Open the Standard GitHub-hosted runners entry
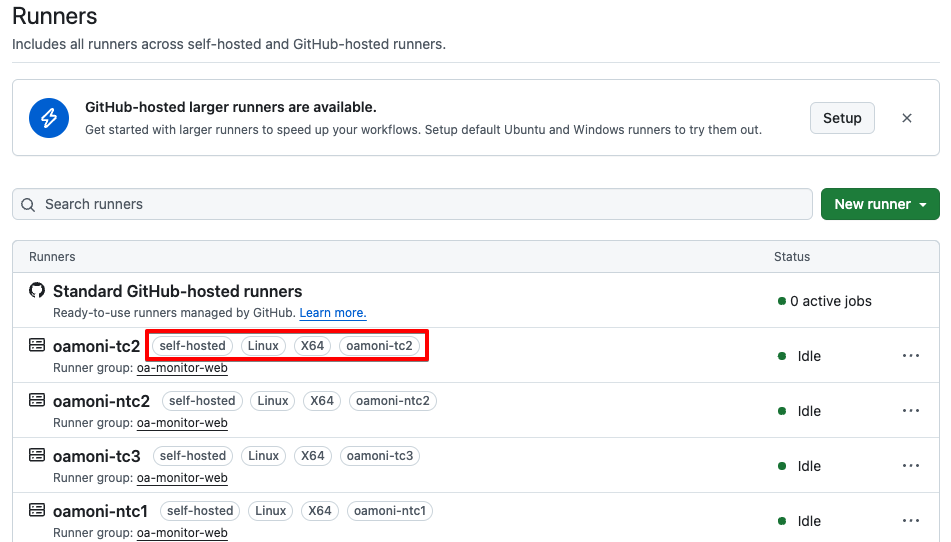This screenshot has width=951, height=542. coord(177,292)
